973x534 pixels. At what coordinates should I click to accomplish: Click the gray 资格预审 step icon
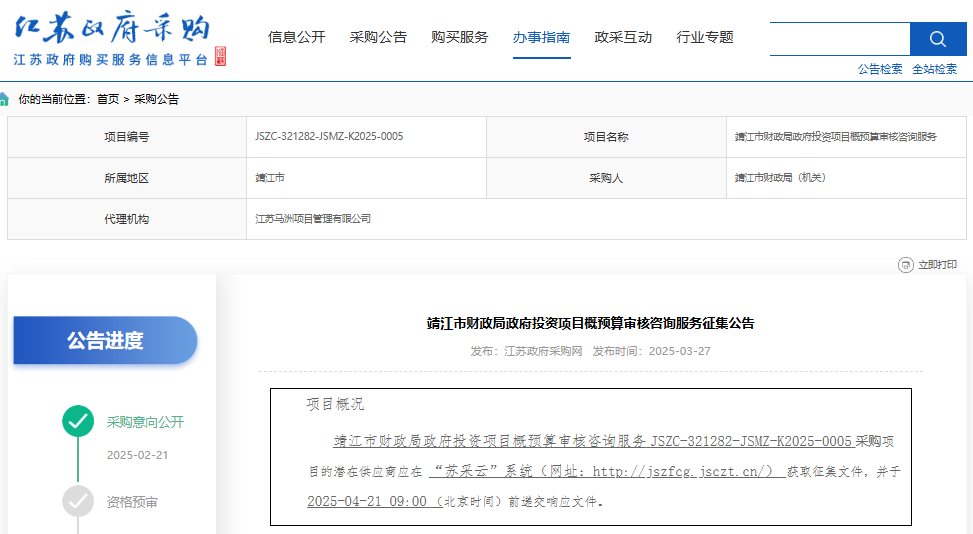[78, 501]
